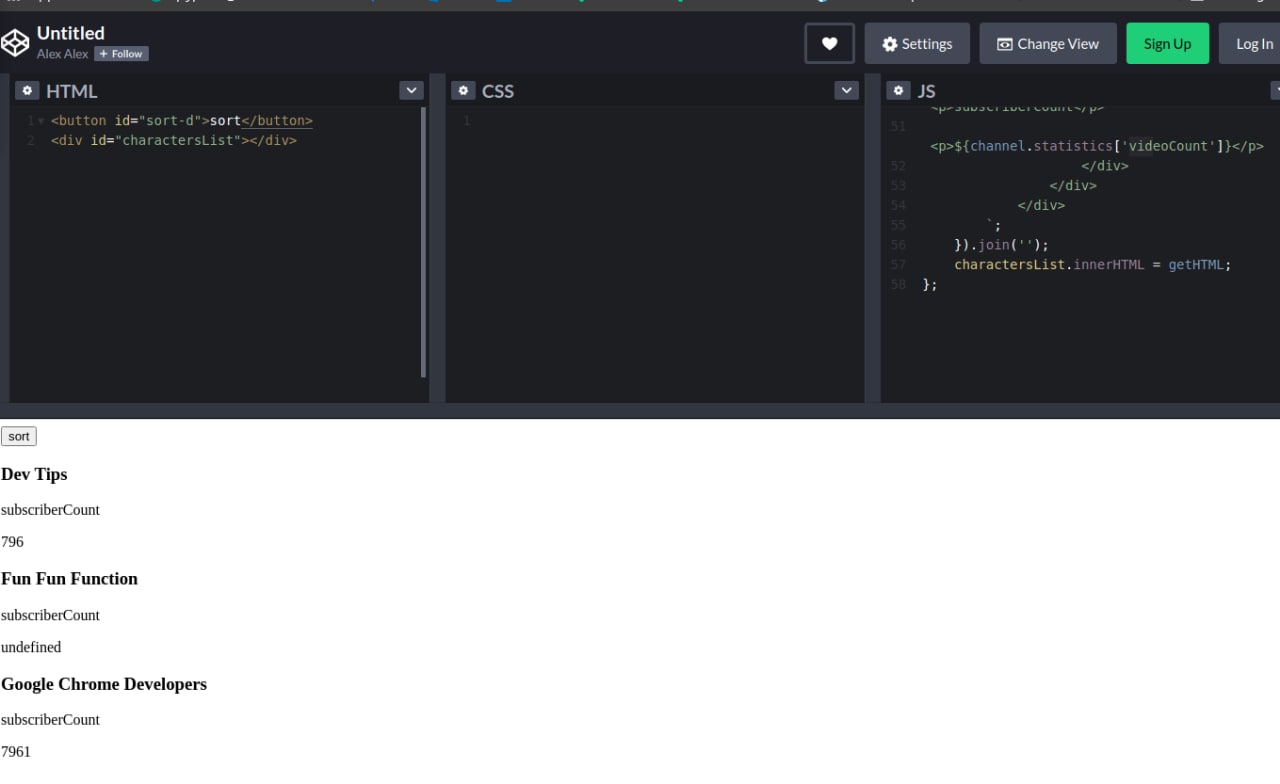This screenshot has width=1280, height=784.
Task: Click the JS panel title label
Action: pos(926,91)
